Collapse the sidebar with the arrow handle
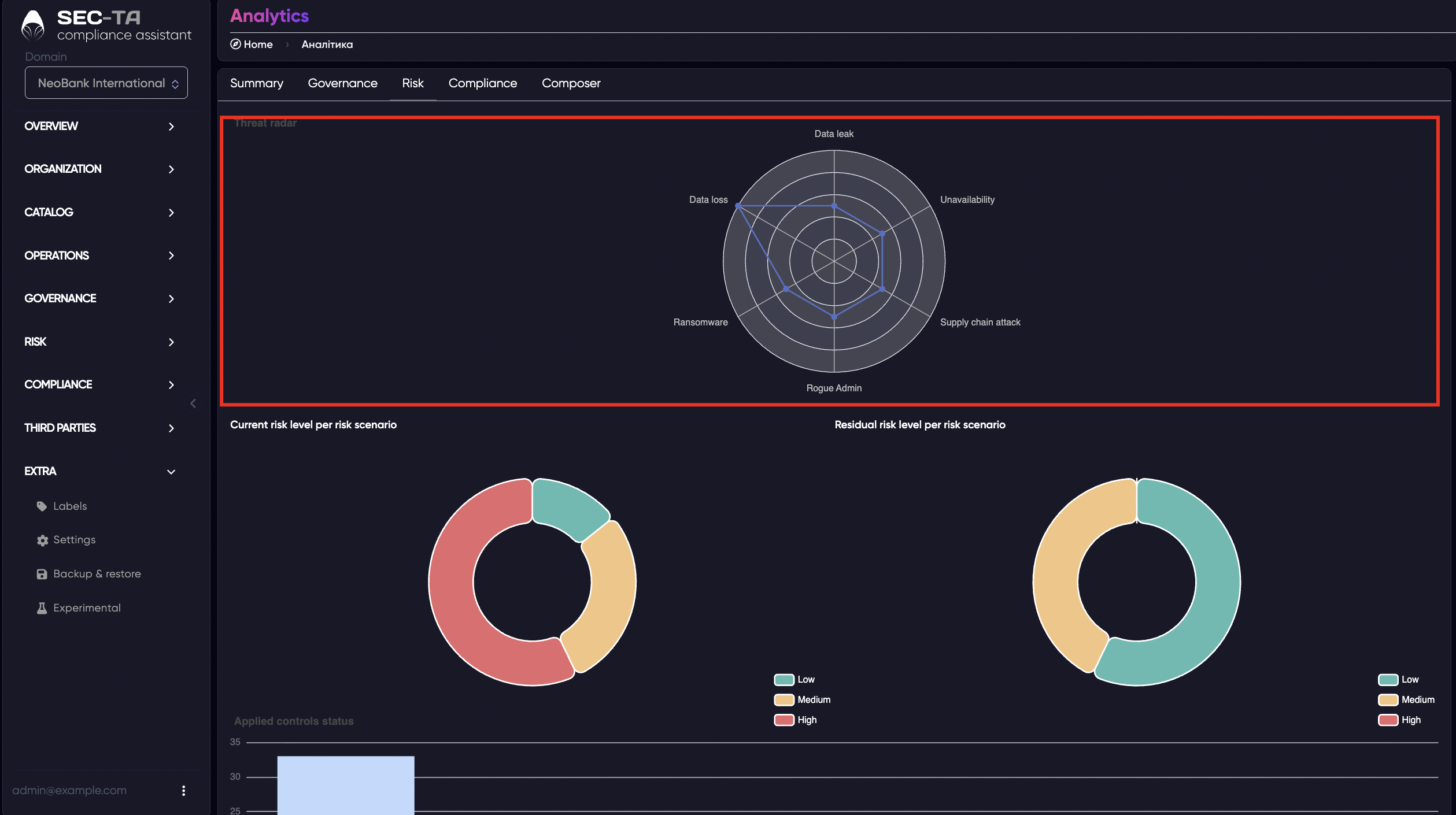 pos(193,403)
